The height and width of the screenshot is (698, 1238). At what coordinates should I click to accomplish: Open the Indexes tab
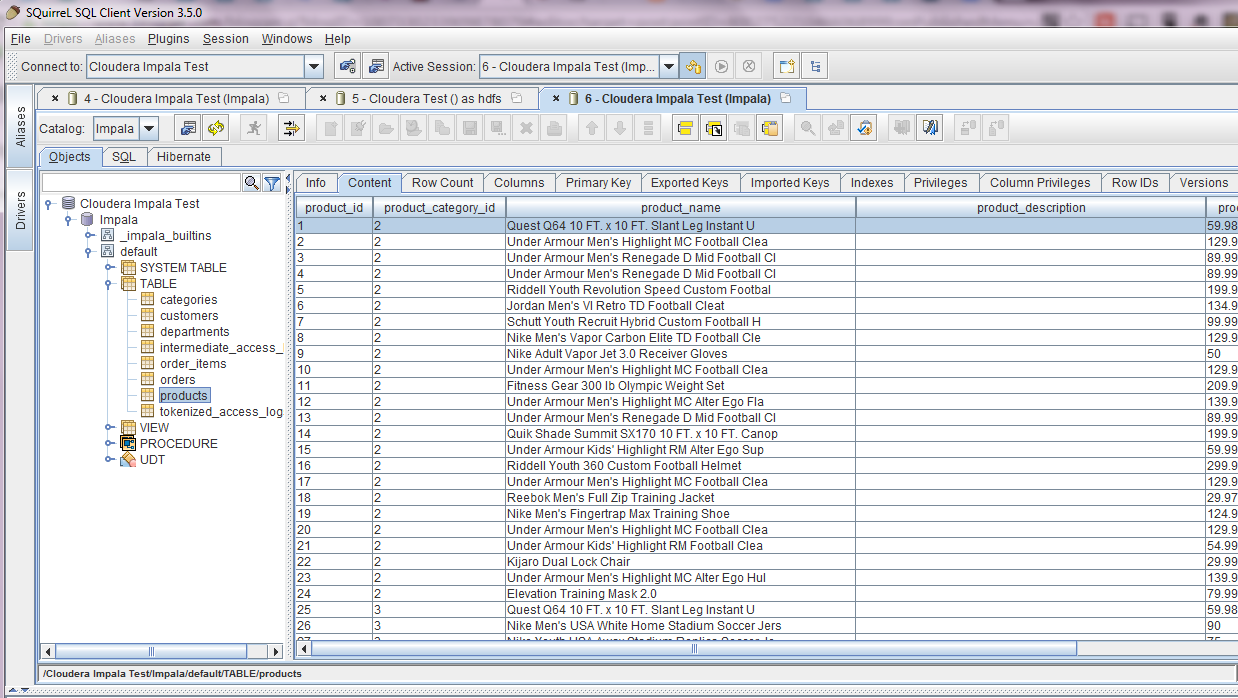(872, 183)
